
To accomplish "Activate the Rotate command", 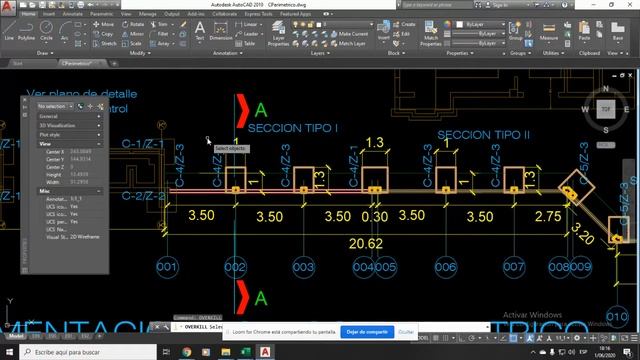I will 133,24.
